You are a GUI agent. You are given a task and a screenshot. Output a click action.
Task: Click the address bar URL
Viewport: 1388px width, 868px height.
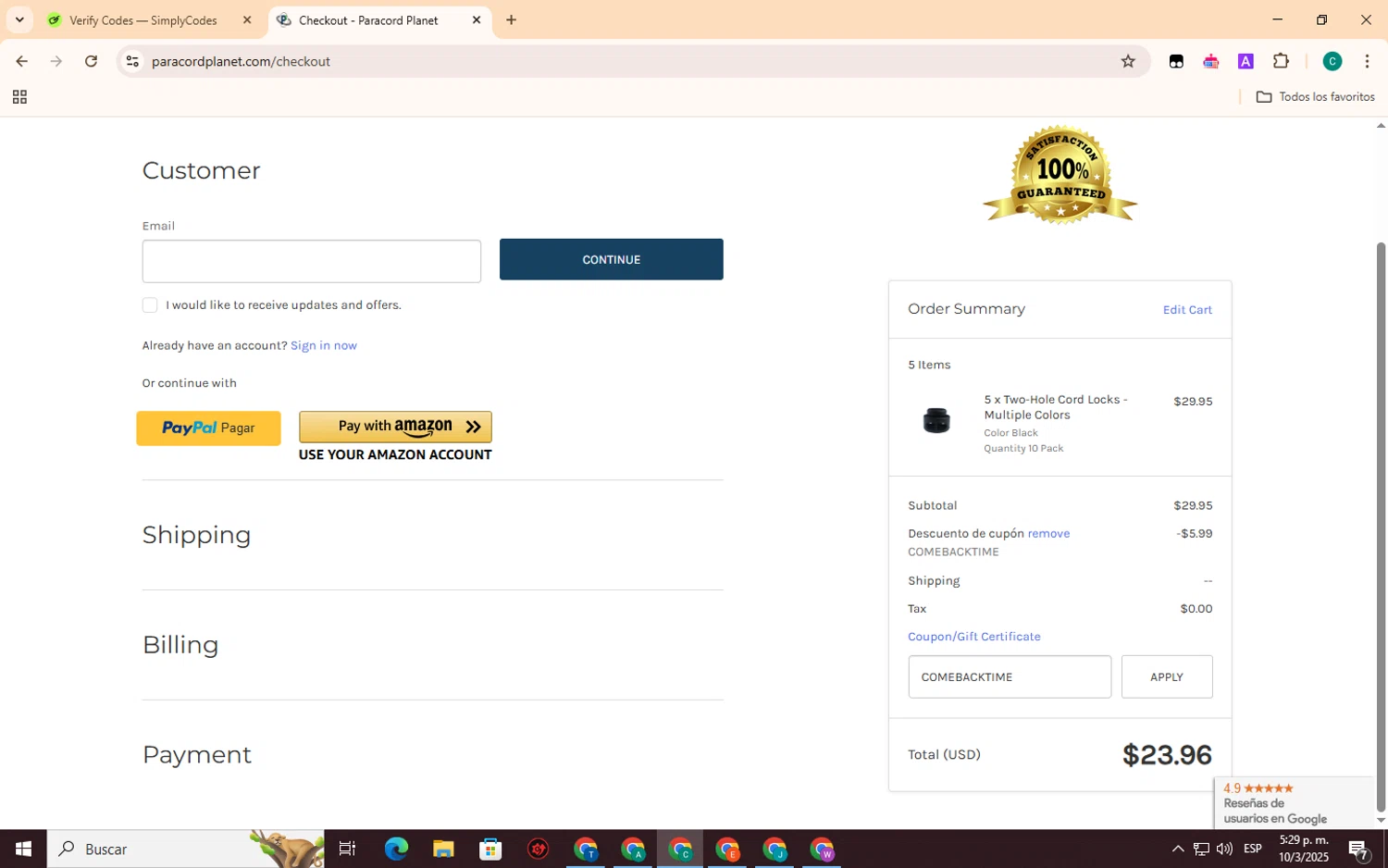(241, 61)
